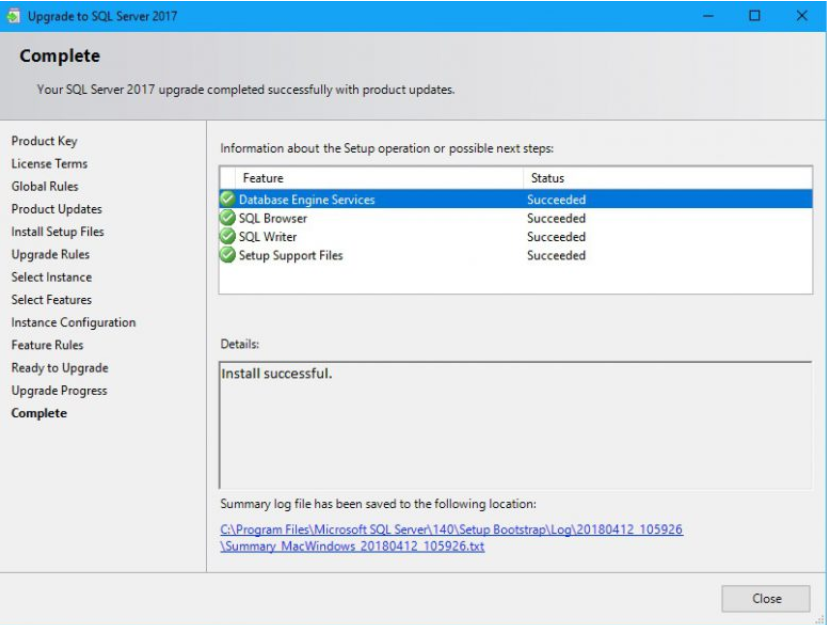Open the summary log file link

click(451, 537)
